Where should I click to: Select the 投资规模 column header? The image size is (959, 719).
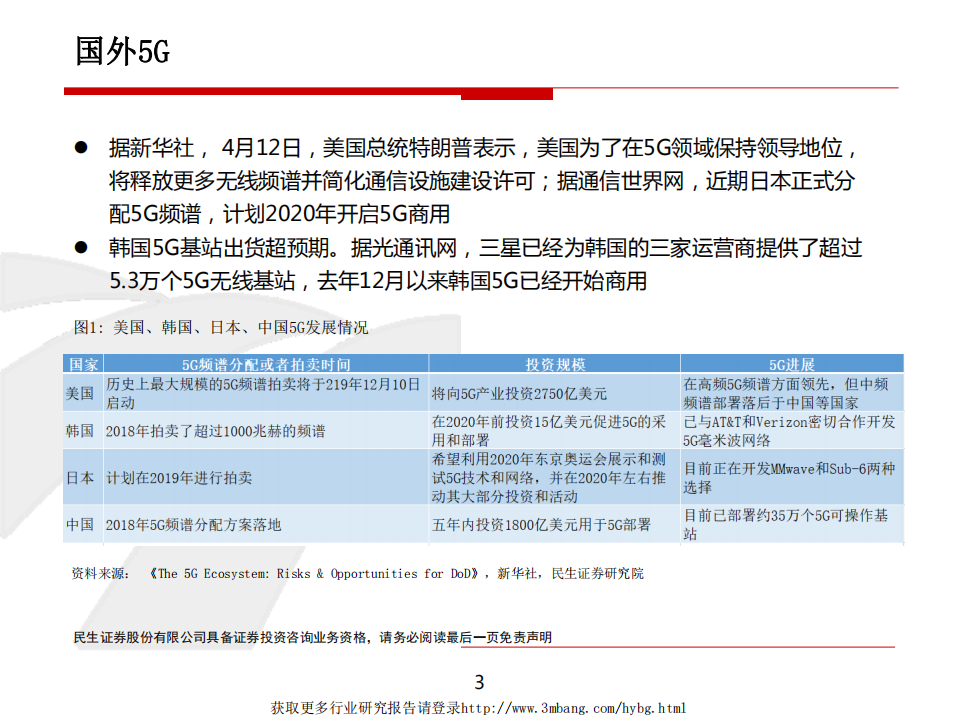pos(555,363)
